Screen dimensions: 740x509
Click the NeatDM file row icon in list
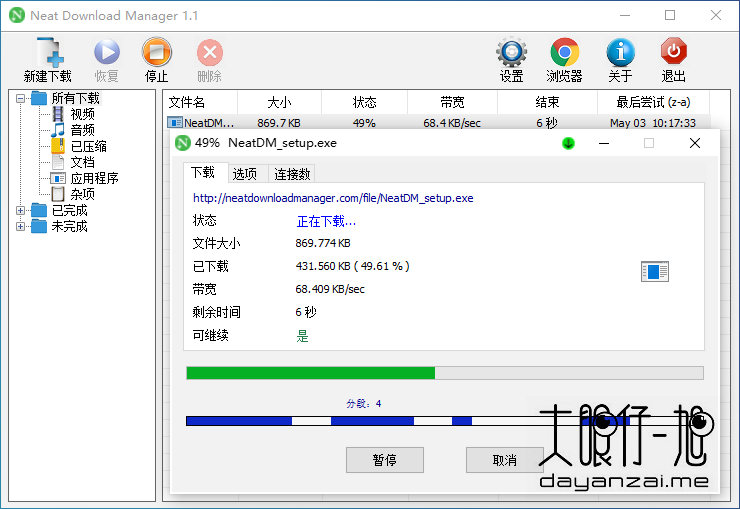coord(175,123)
